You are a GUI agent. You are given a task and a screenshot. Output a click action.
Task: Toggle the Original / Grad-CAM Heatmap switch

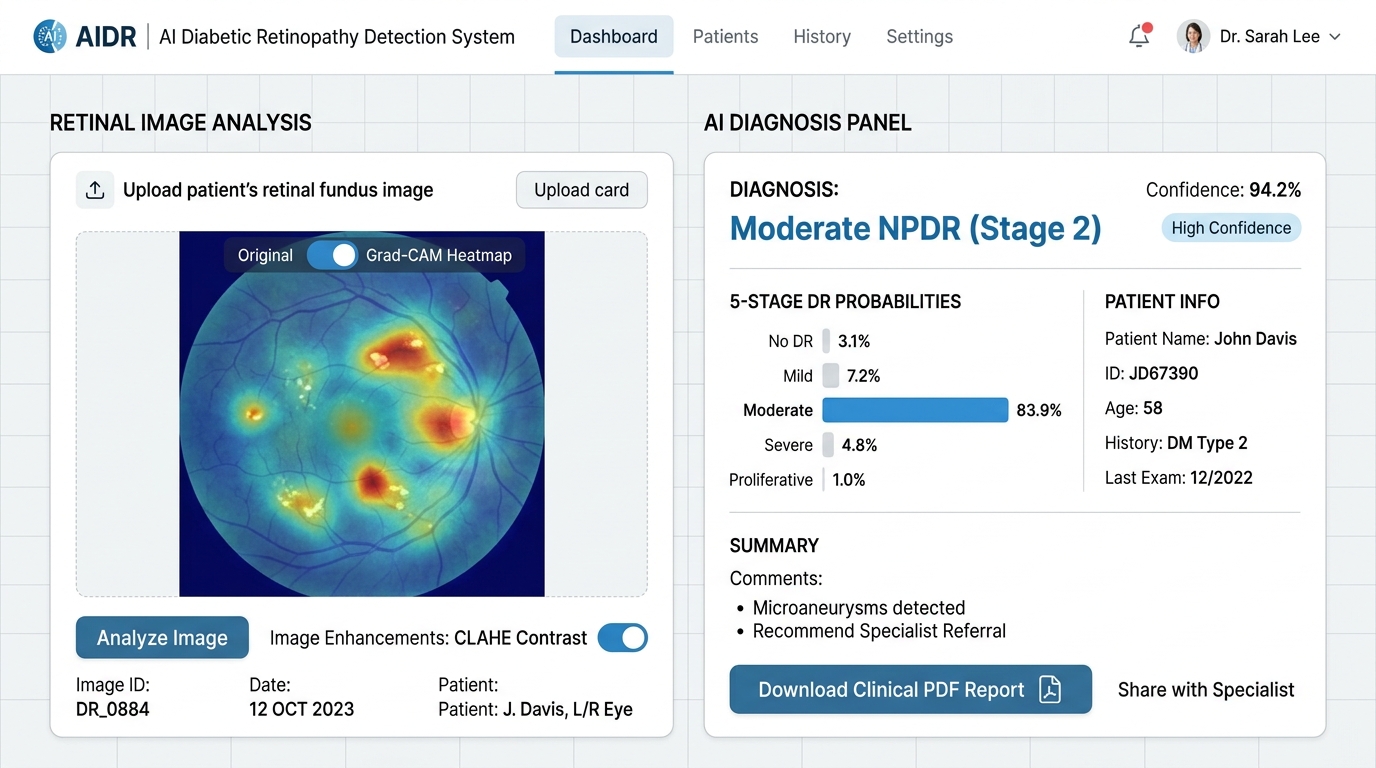coord(332,255)
